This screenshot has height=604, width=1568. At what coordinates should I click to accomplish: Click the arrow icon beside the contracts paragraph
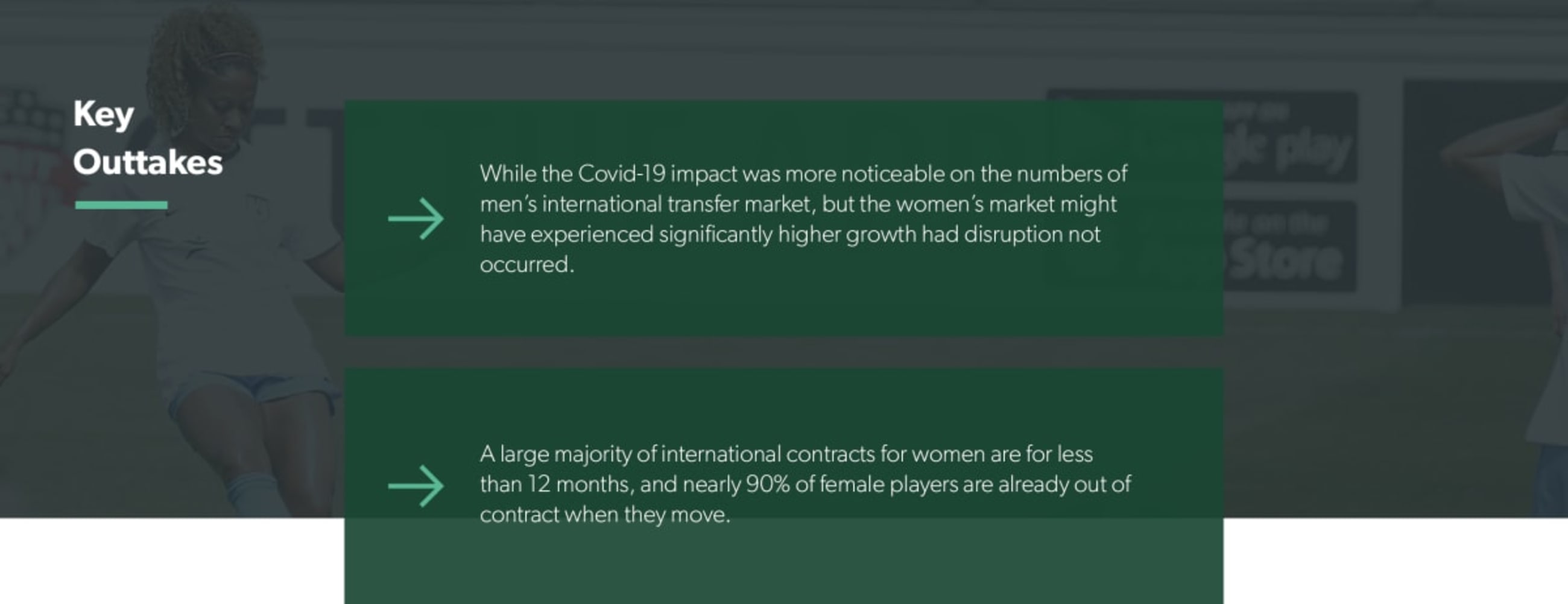pyautogui.click(x=416, y=486)
